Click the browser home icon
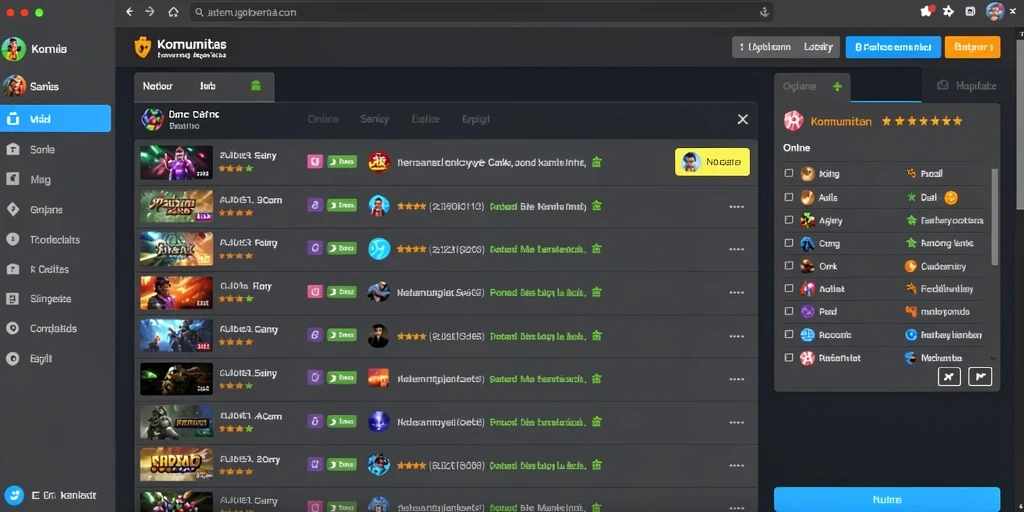1024x512 pixels. (173, 12)
